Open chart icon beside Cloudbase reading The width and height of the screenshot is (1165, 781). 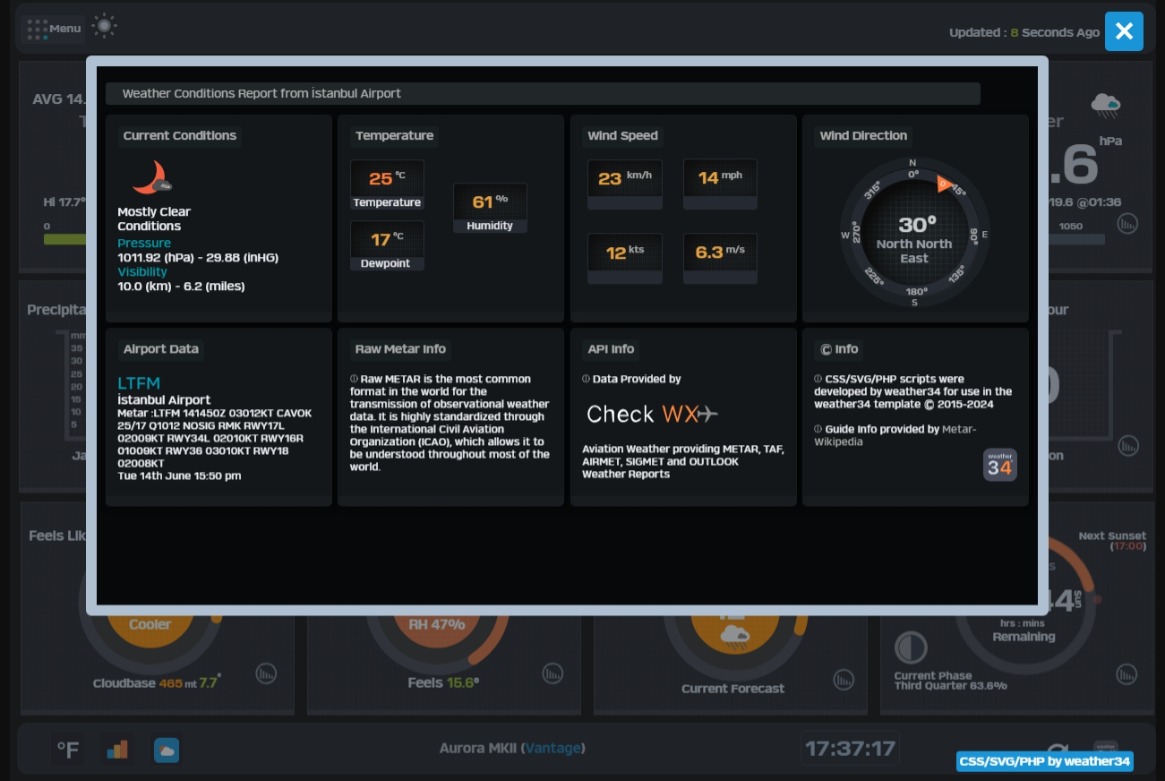pyautogui.click(x=266, y=673)
